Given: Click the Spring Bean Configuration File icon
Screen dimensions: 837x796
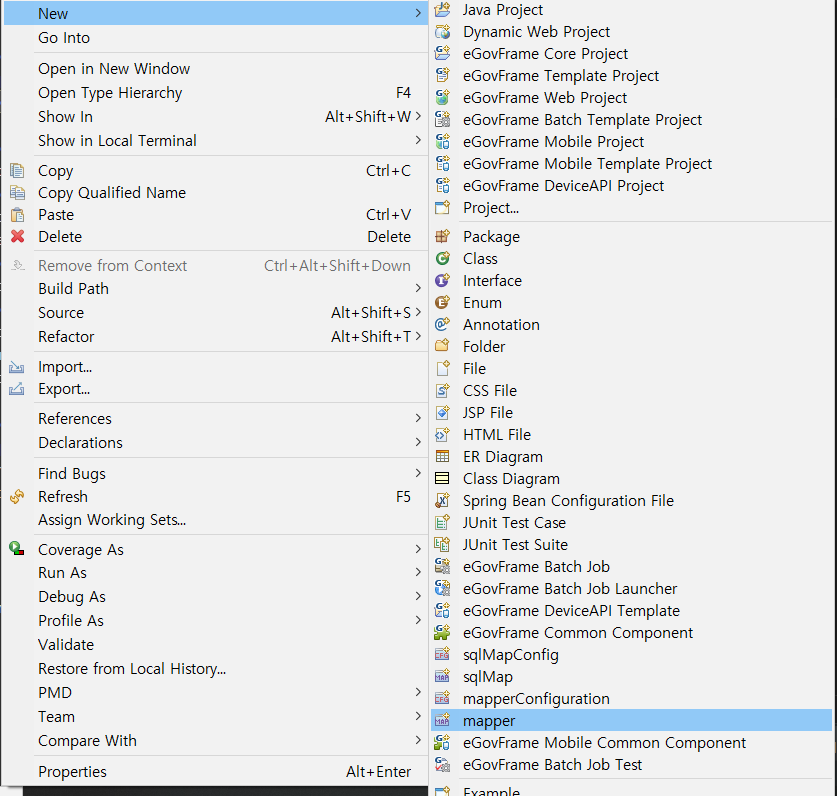Looking at the screenshot, I should [443, 500].
